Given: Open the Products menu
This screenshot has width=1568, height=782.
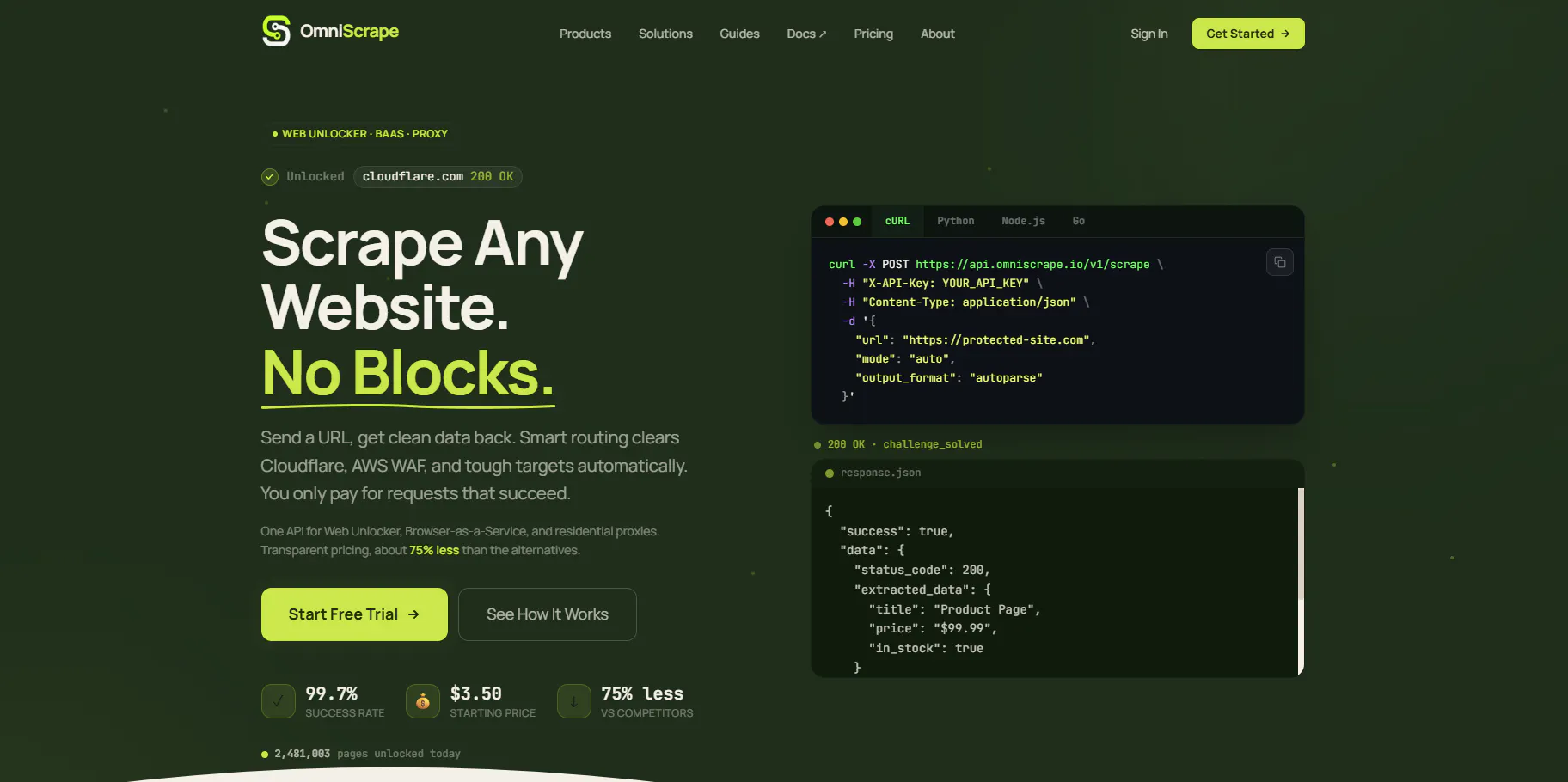Looking at the screenshot, I should [585, 34].
